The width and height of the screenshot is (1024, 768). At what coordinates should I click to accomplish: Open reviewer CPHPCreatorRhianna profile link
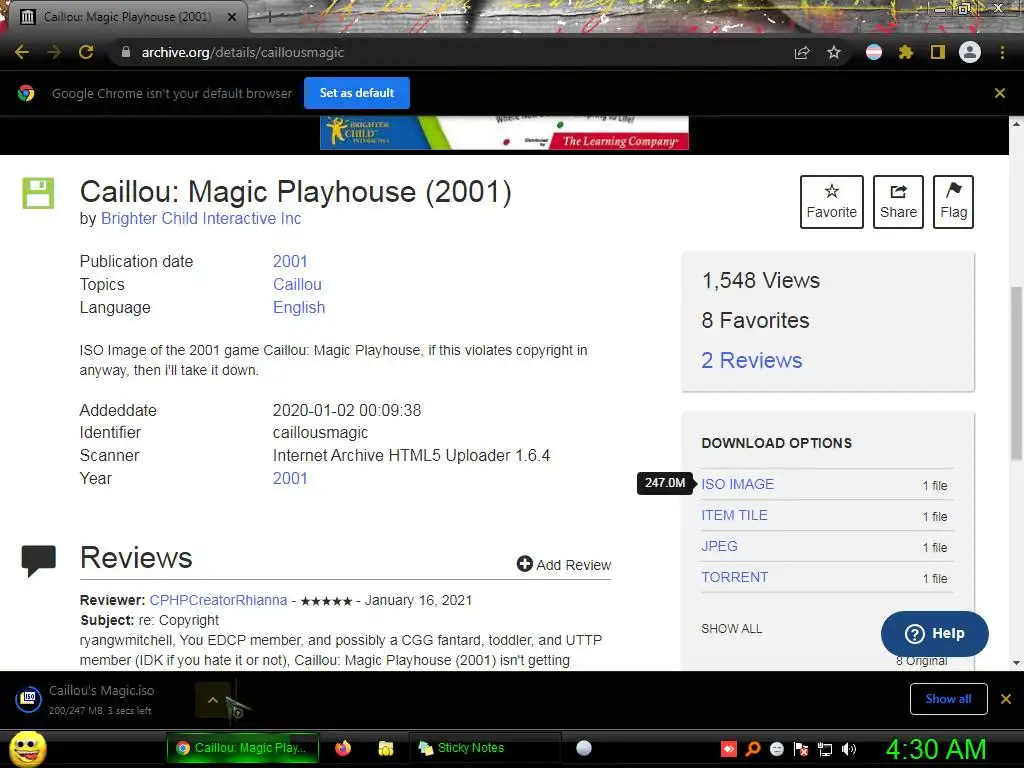coord(218,600)
